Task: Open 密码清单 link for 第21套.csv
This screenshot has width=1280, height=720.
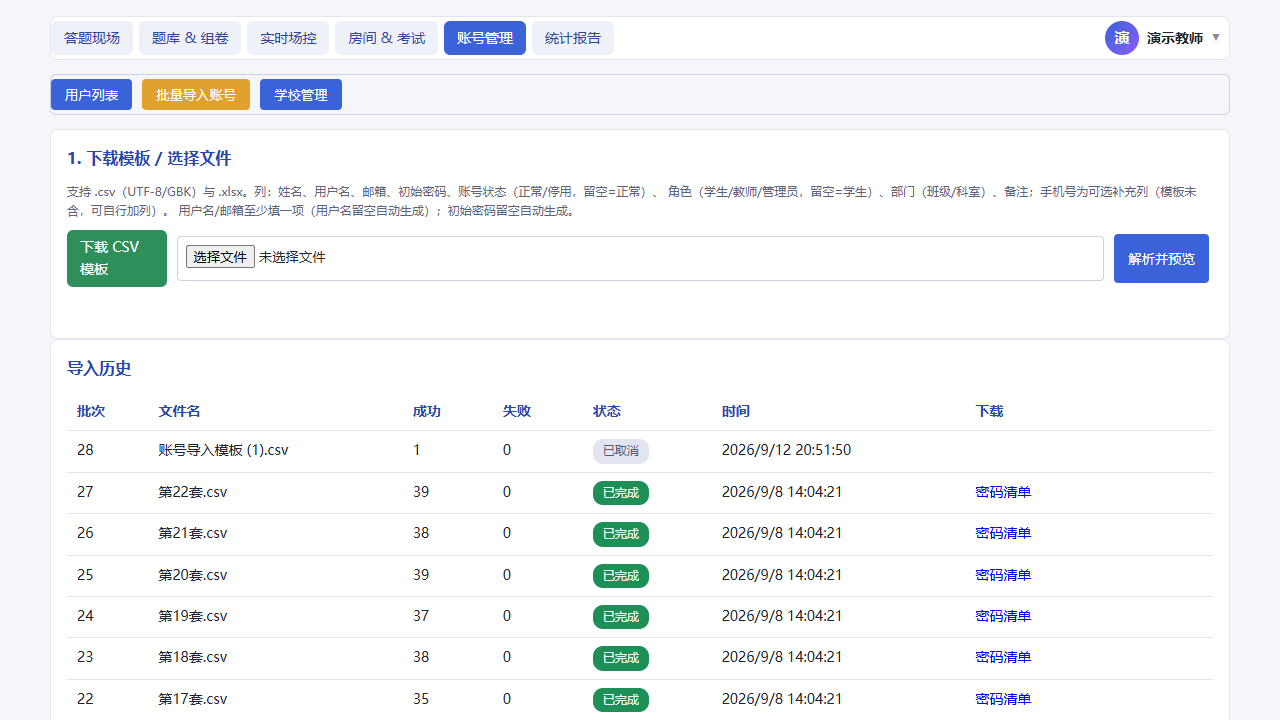Action: (1003, 533)
